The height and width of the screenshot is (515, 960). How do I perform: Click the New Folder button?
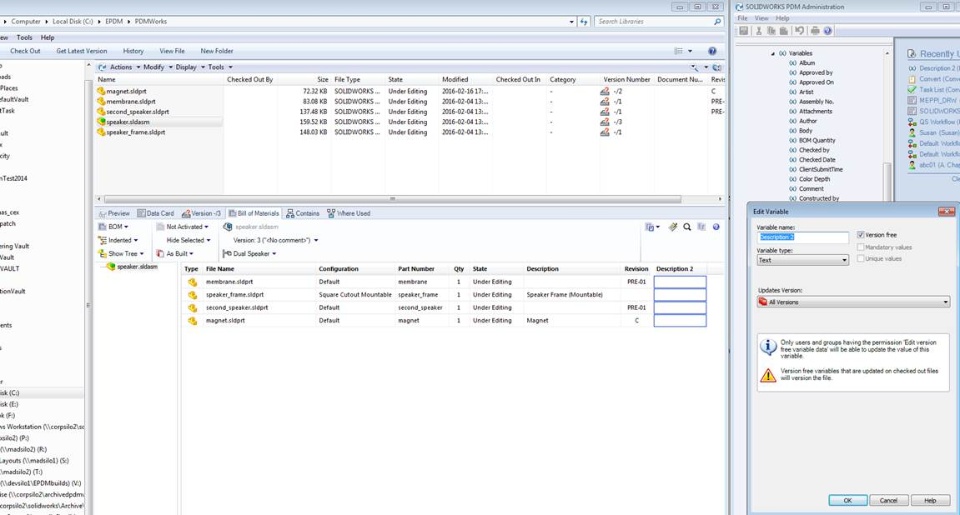[x=217, y=51]
